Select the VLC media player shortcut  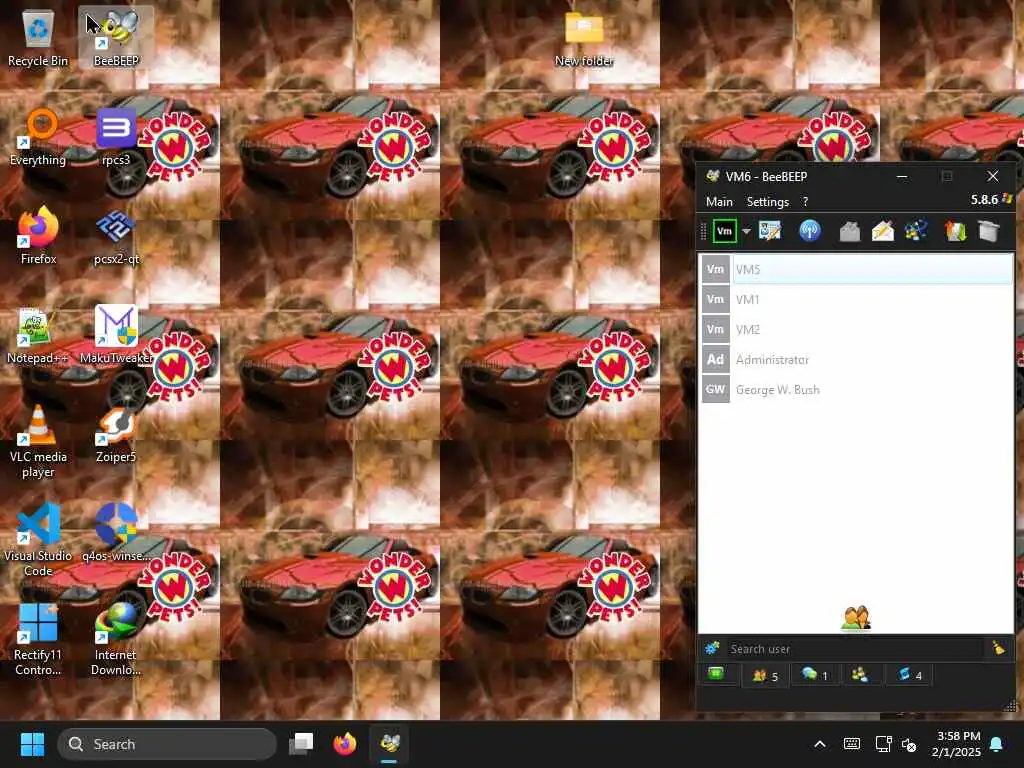[38, 441]
